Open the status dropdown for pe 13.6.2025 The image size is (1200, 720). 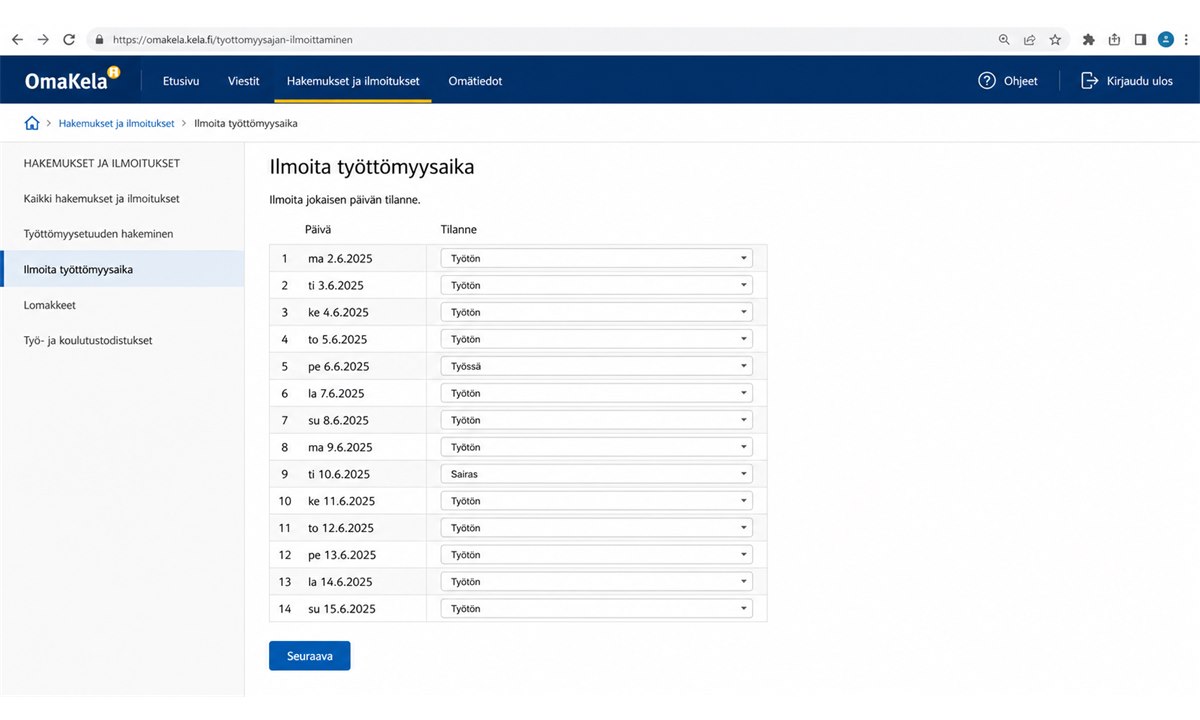click(597, 555)
